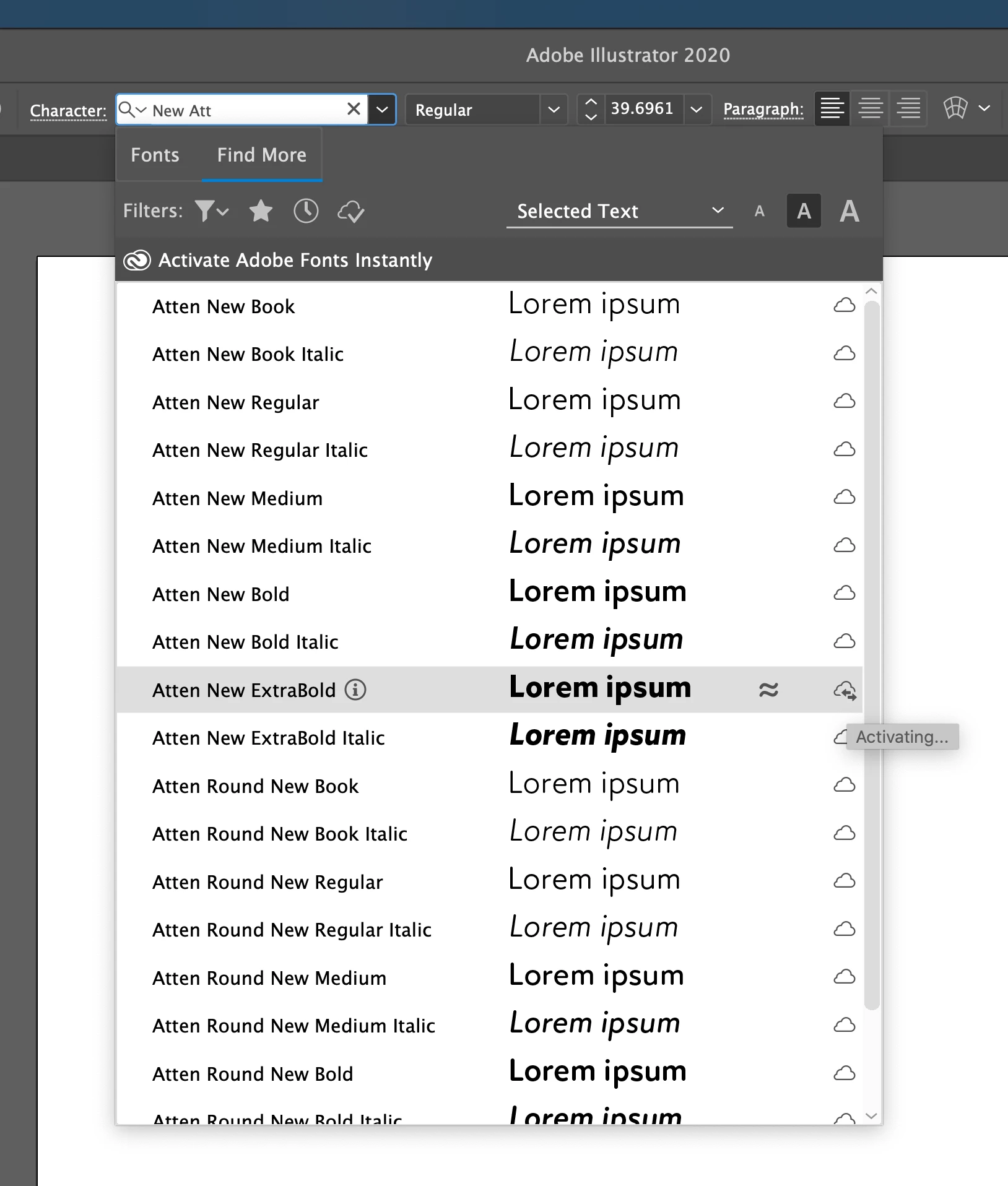Select Atten Round New Regular font
Viewport: 1008px width, 1186px height.
click(489, 881)
